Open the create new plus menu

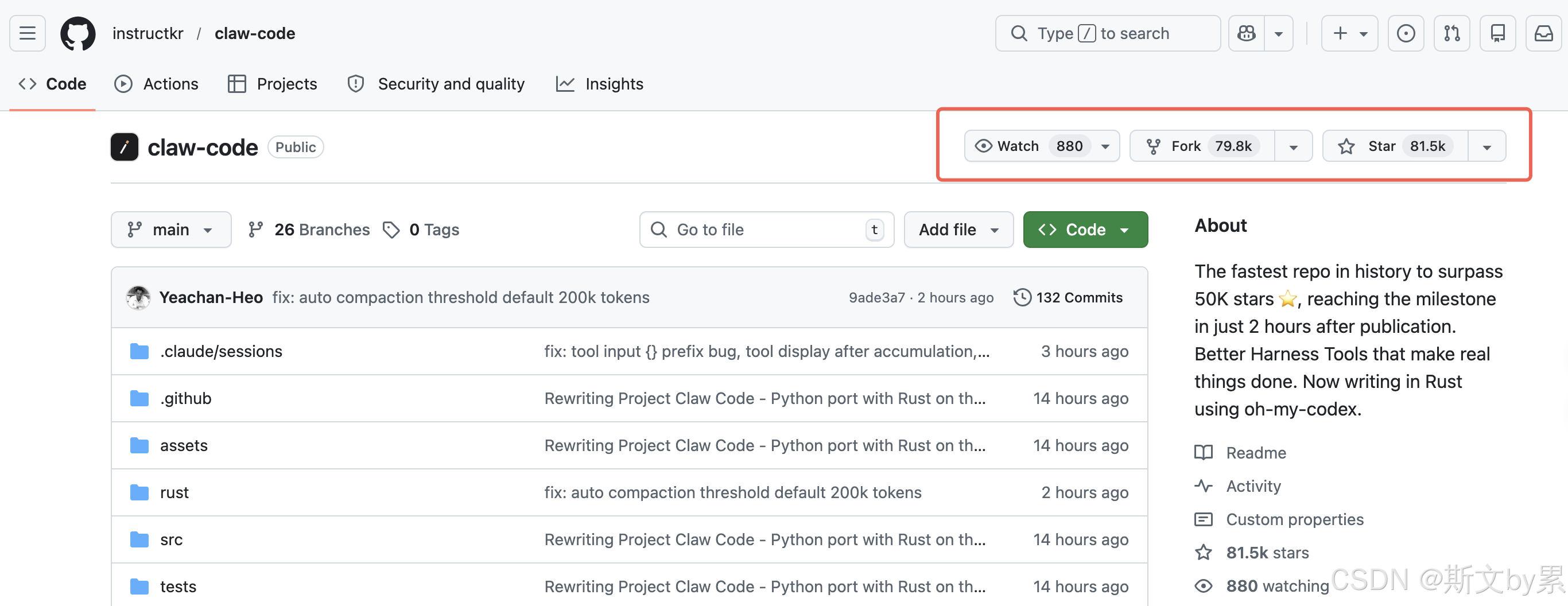click(1349, 33)
